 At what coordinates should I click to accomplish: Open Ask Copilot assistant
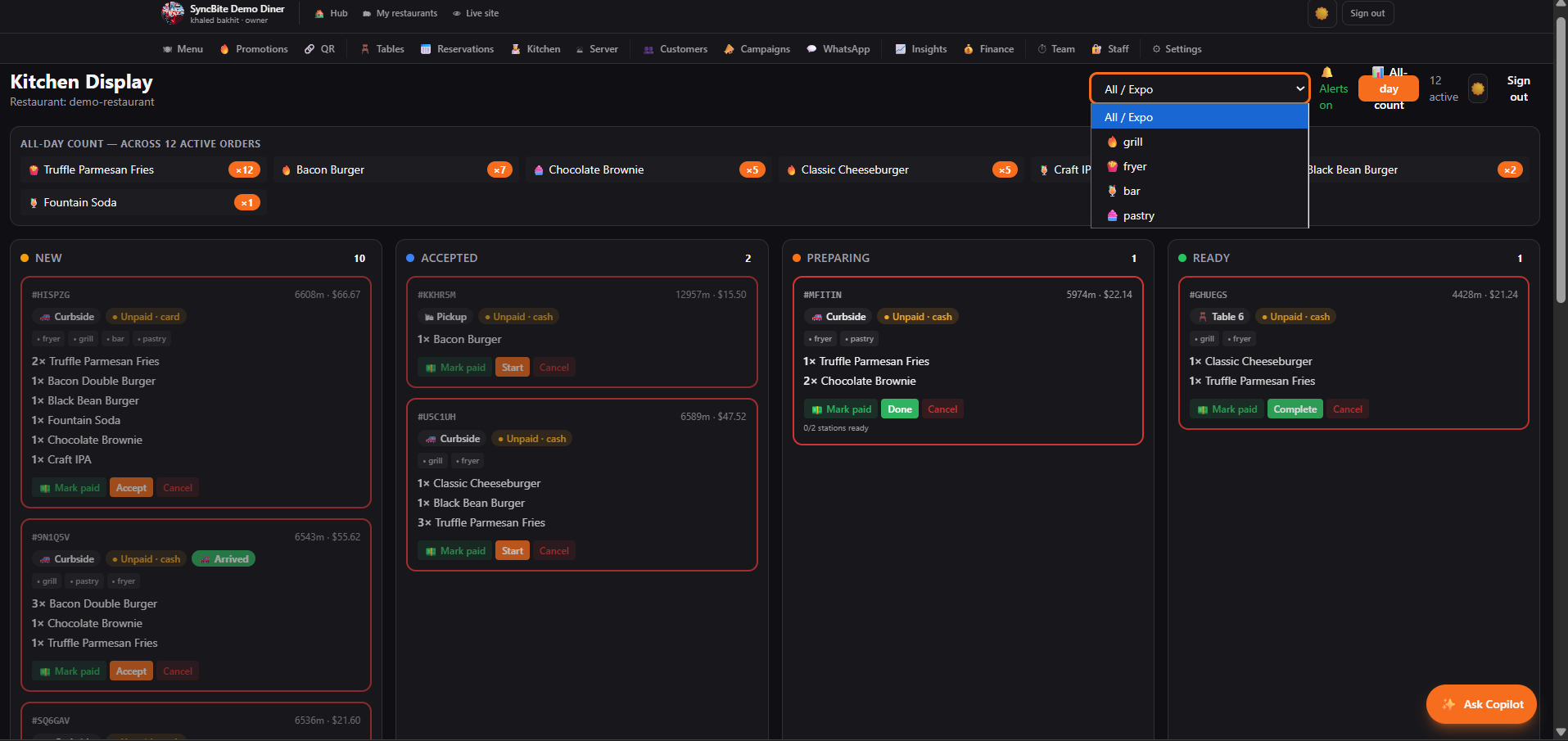pos(1481,704)
